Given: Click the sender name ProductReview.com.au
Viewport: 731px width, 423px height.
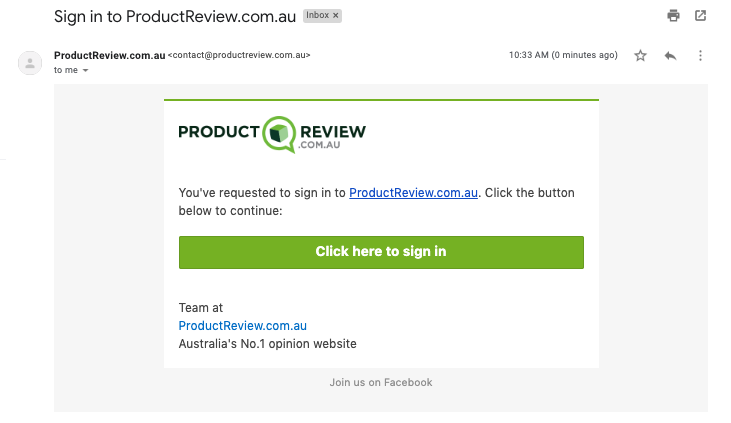Looking at the screenshot, I should tap(110, 55).
